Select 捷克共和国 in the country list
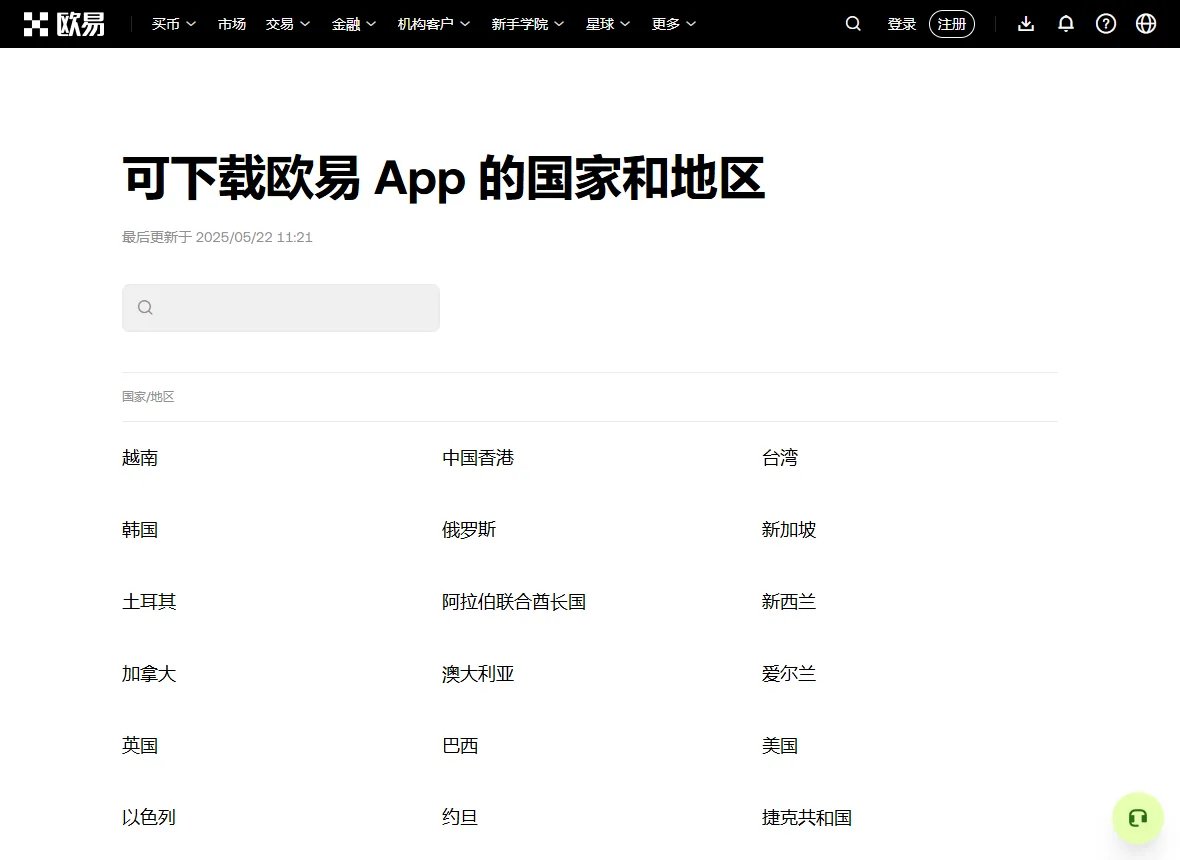 [807, 817]
